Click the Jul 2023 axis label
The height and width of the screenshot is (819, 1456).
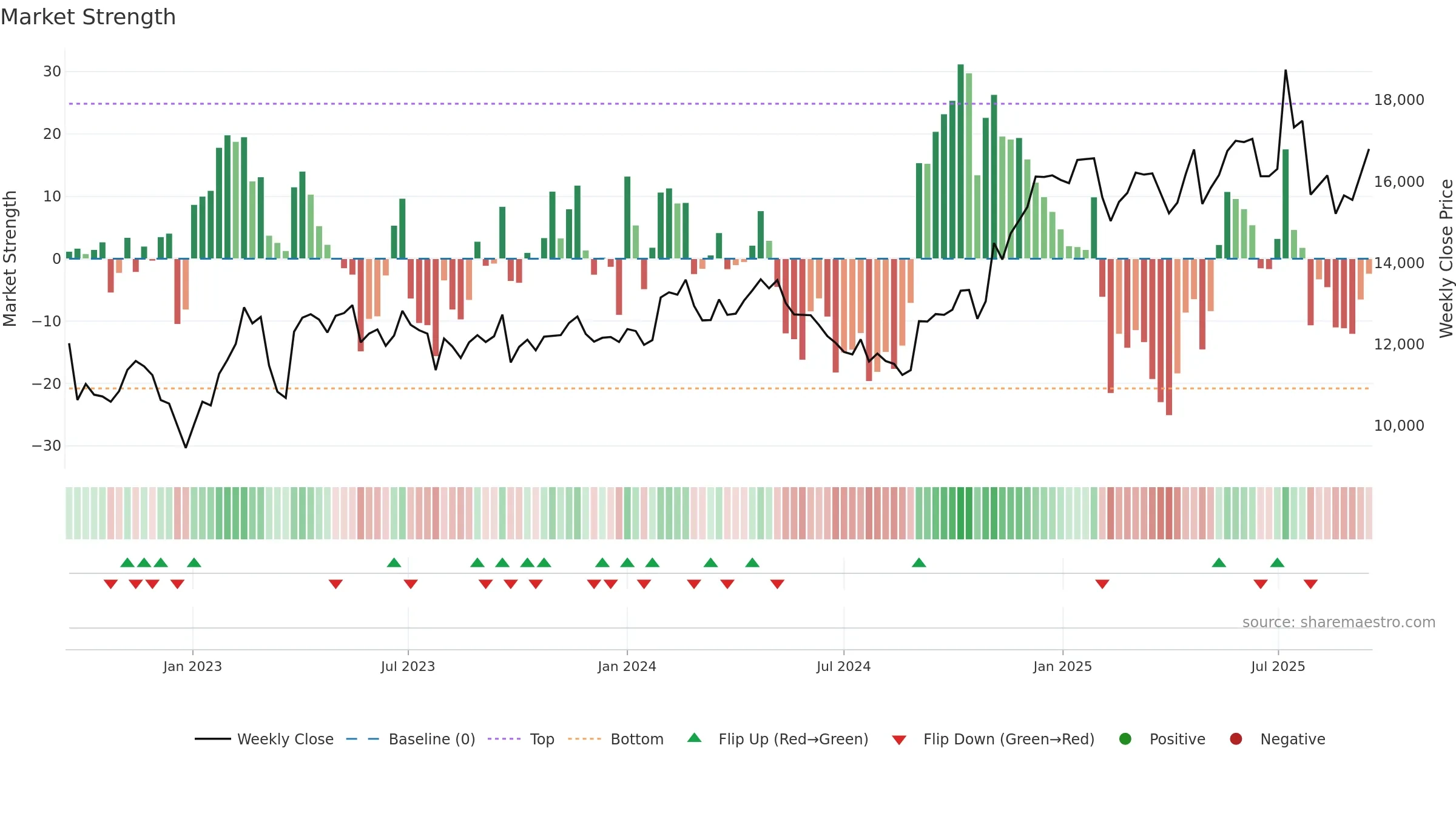pos(408,666)
